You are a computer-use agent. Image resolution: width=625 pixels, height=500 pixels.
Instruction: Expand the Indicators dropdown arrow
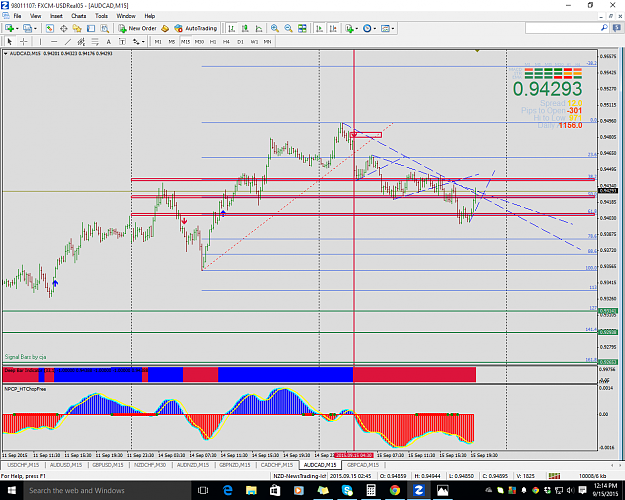coord(356,28)
